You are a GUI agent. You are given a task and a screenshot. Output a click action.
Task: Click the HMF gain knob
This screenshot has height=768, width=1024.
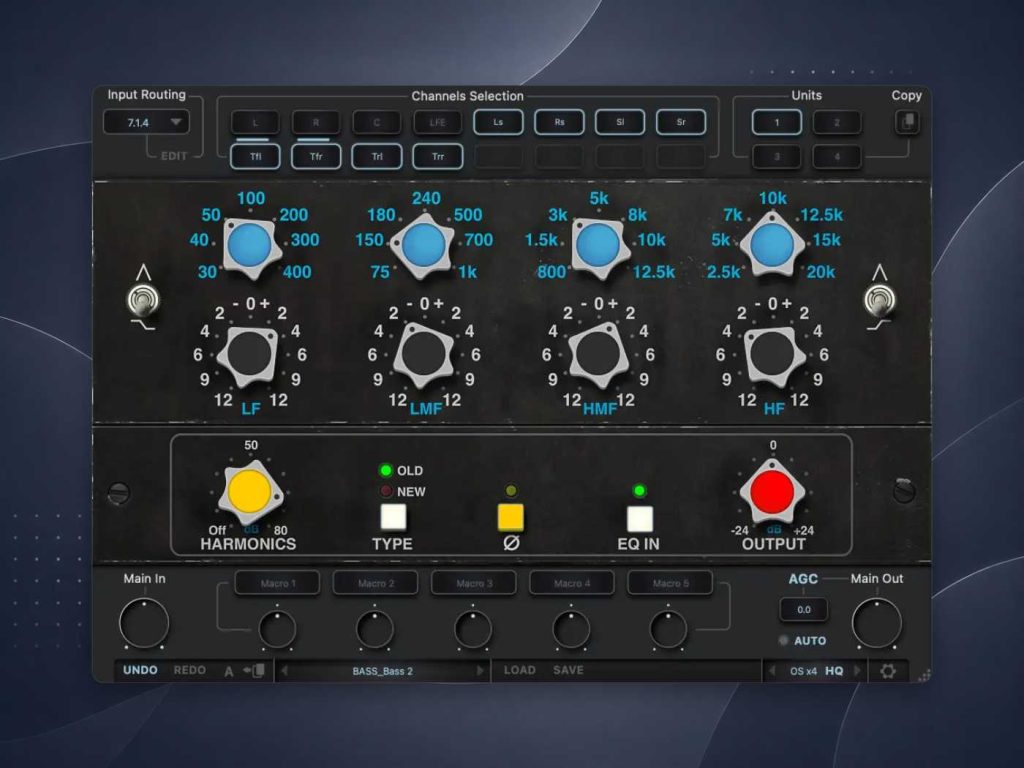[598, 353]
